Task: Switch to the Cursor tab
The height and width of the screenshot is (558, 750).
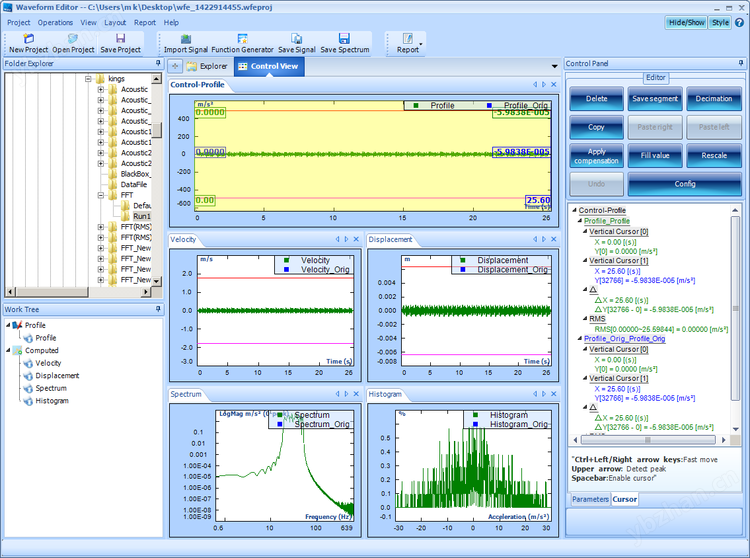Action: (x=625, y=499)
